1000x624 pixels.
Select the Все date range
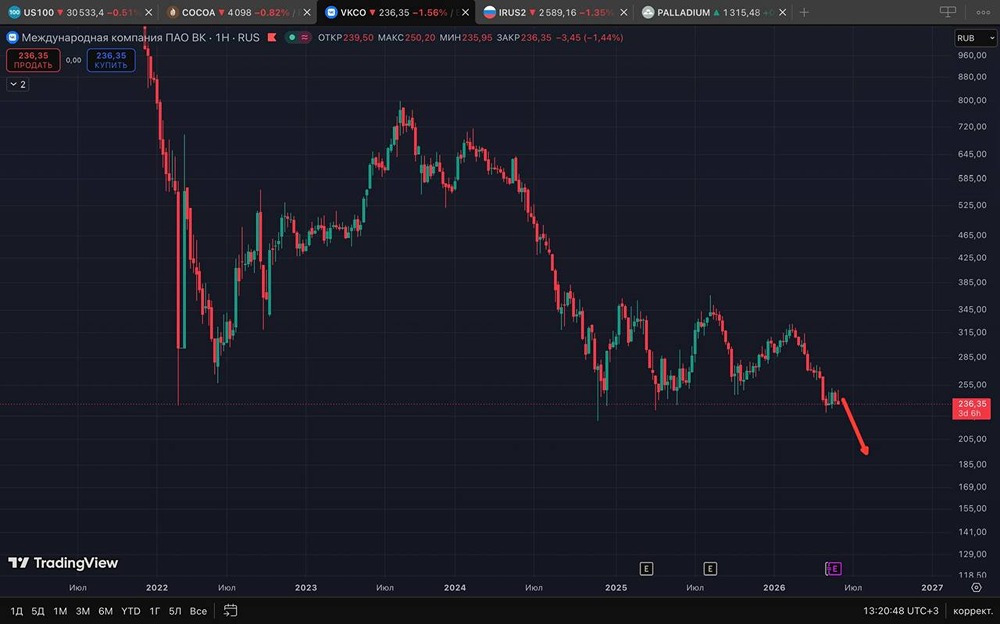[x=198, y=611]
